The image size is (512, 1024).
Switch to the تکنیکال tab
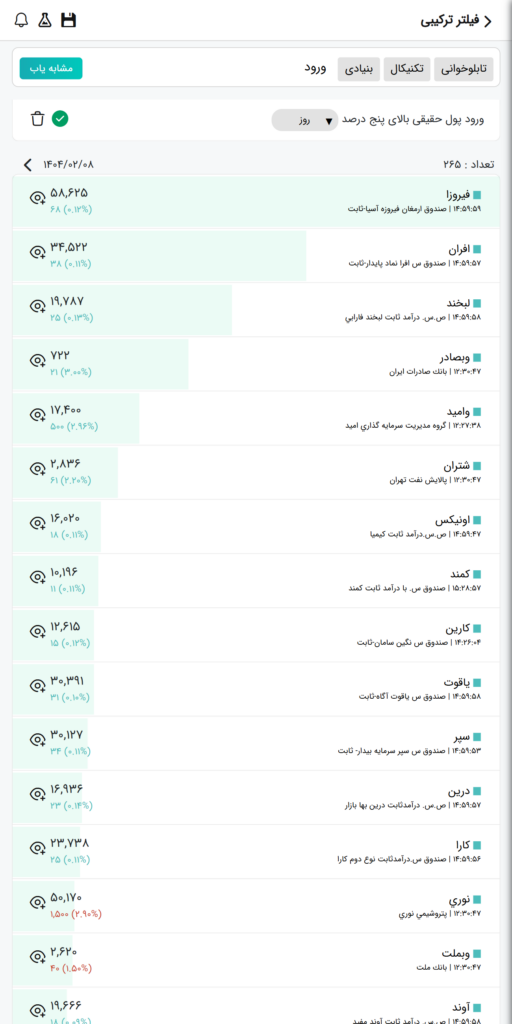tap(407, 69)
